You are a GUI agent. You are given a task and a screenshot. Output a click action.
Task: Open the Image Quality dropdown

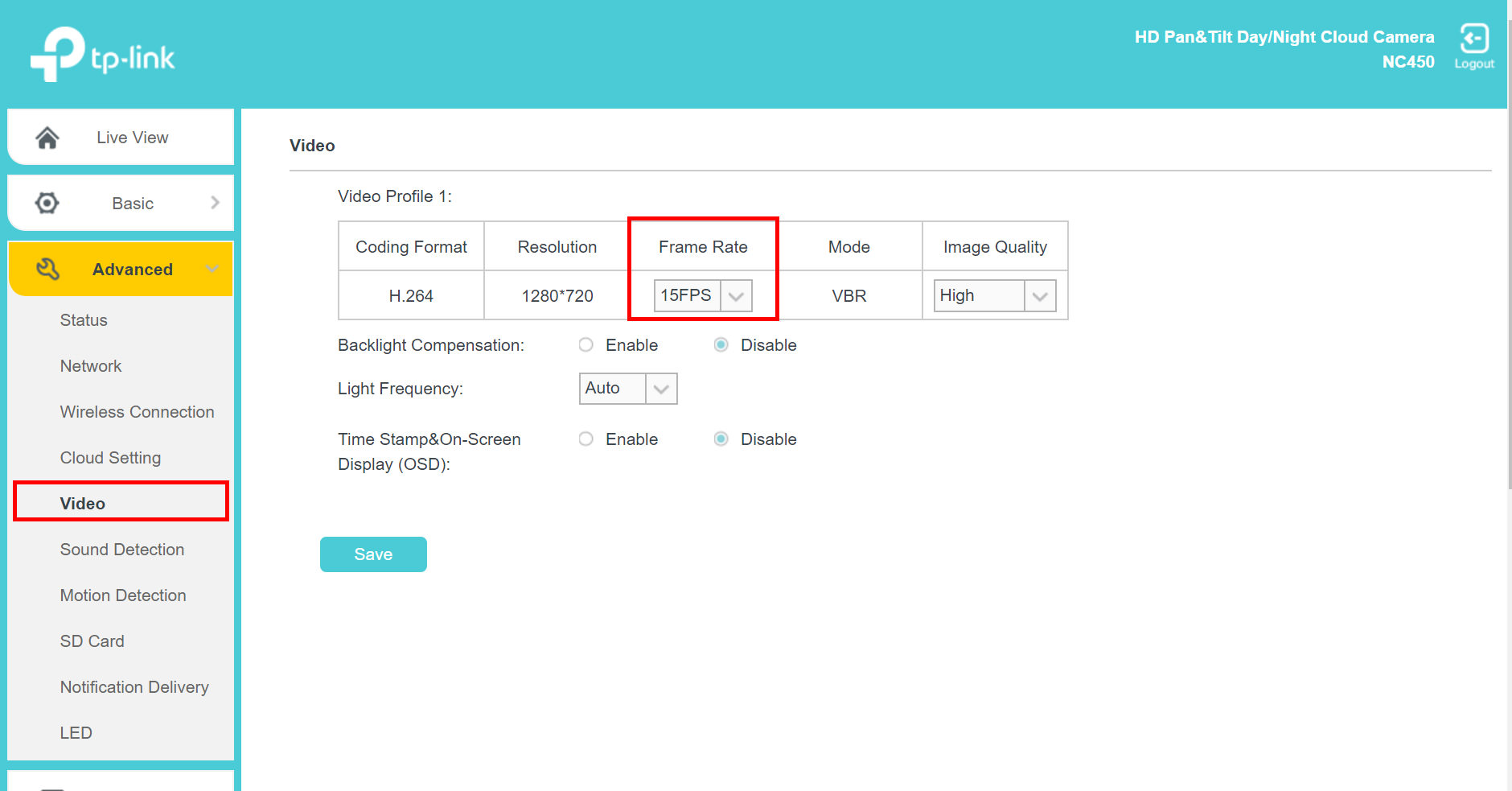point(994,295)
